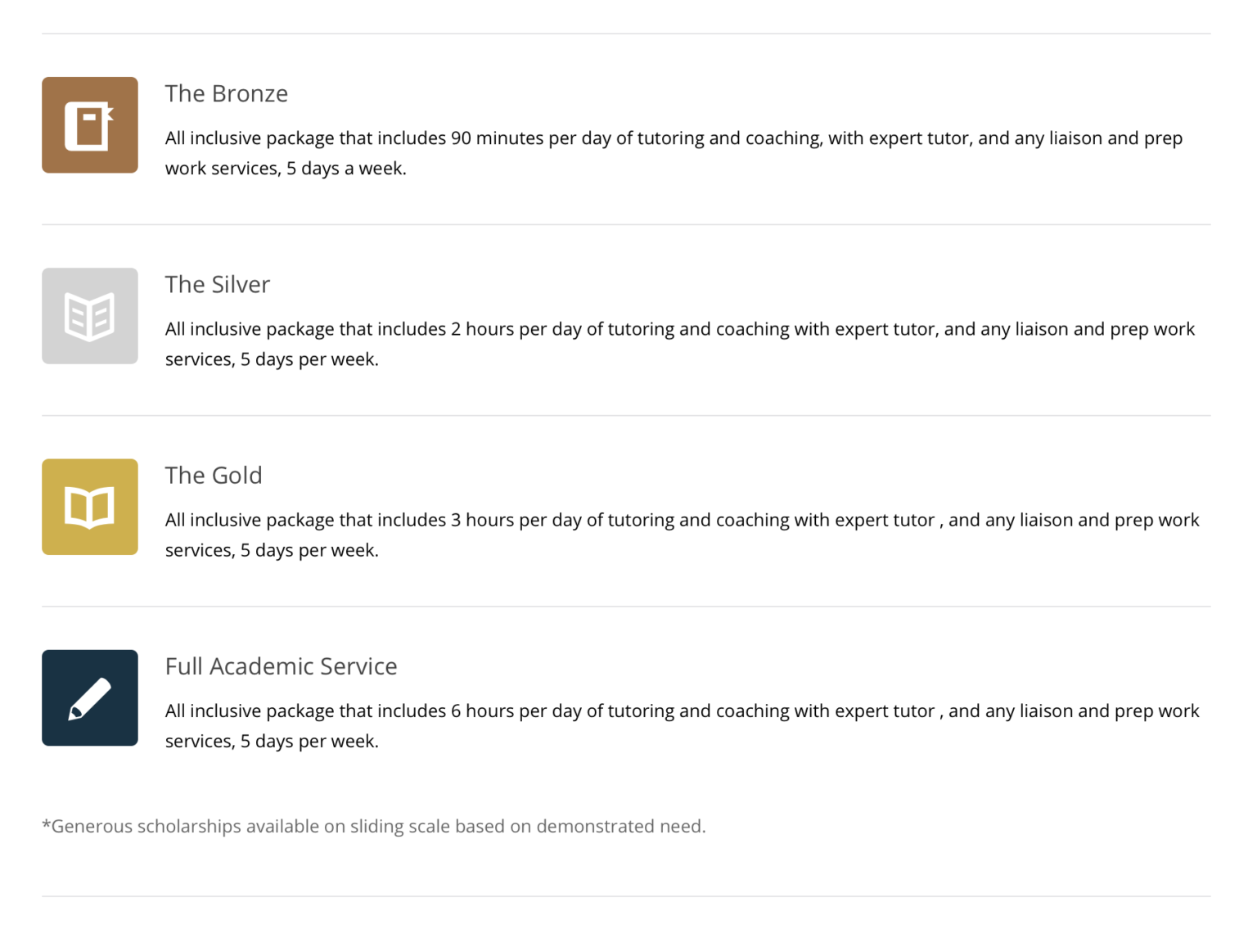Select "The Silver" package heading
The height and width of the screenshot is (952, 1257).
pos(218,285)
